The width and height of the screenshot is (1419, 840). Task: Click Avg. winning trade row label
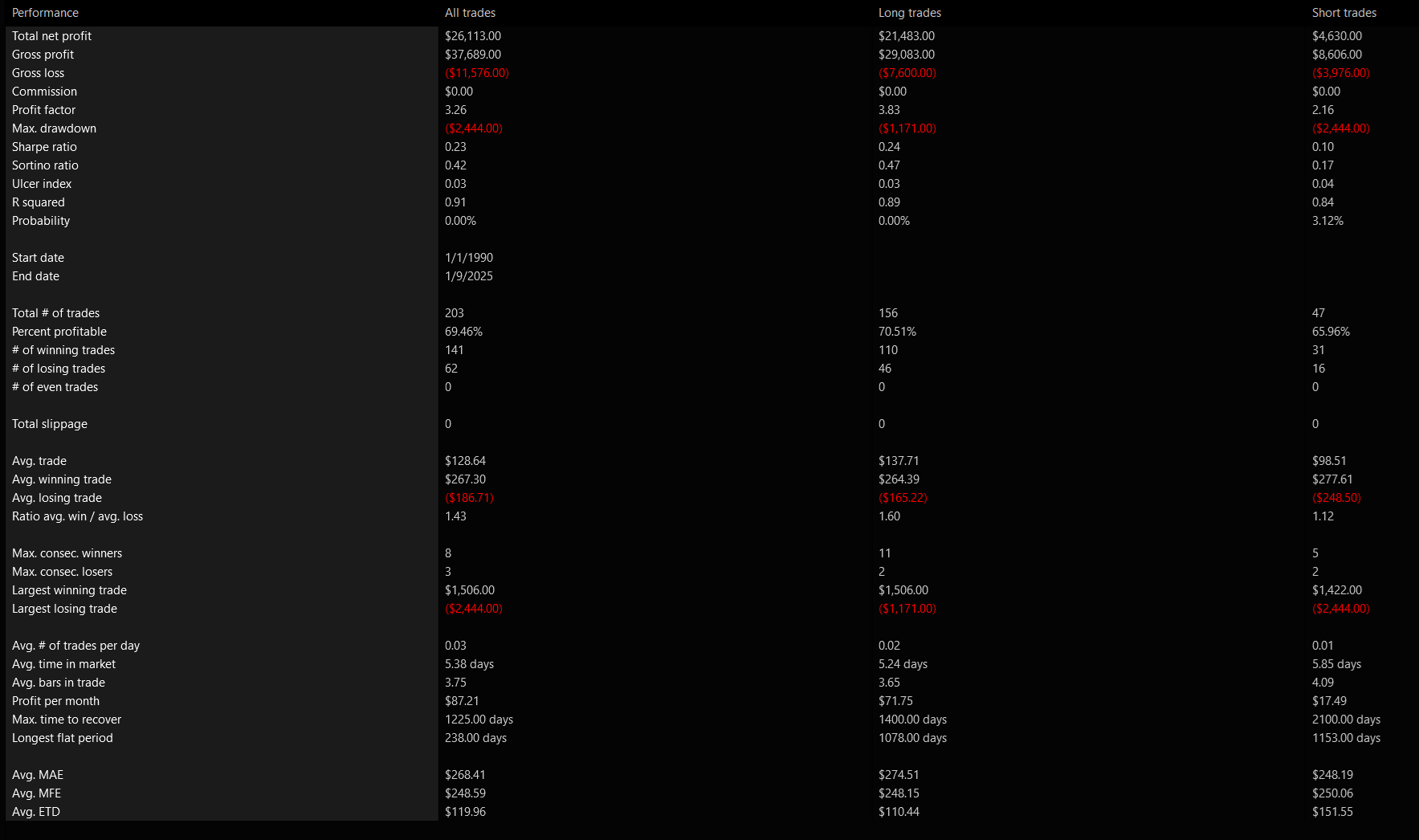tap(62, 479)
